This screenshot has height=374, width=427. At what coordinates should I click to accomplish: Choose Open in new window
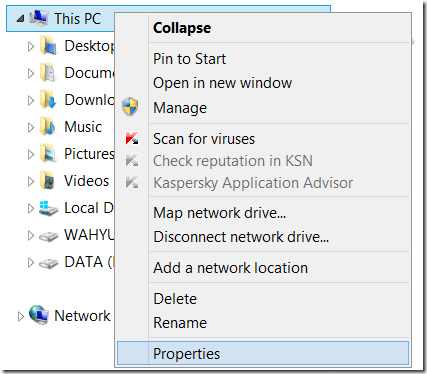tap(263, 83)
